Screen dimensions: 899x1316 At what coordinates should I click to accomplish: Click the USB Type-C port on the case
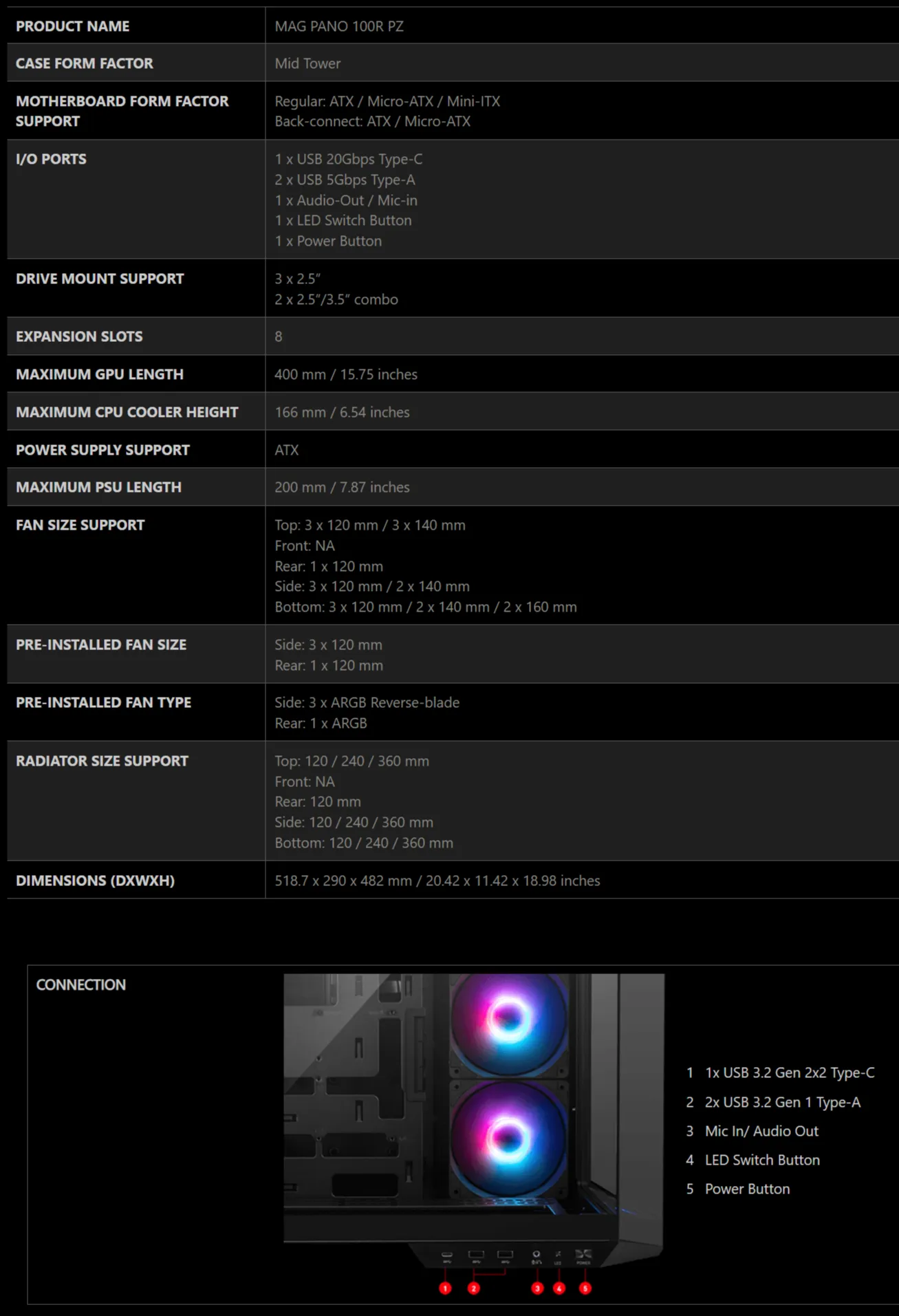pos(446,1255)
